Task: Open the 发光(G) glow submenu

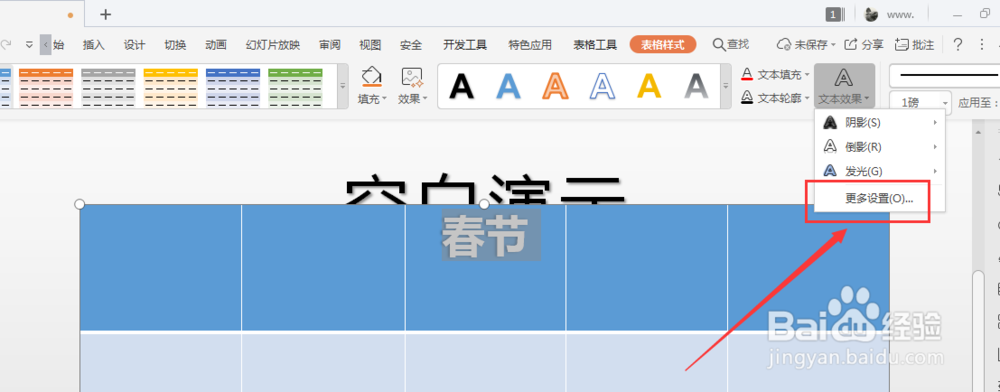Action: click(x=880, y=171)
